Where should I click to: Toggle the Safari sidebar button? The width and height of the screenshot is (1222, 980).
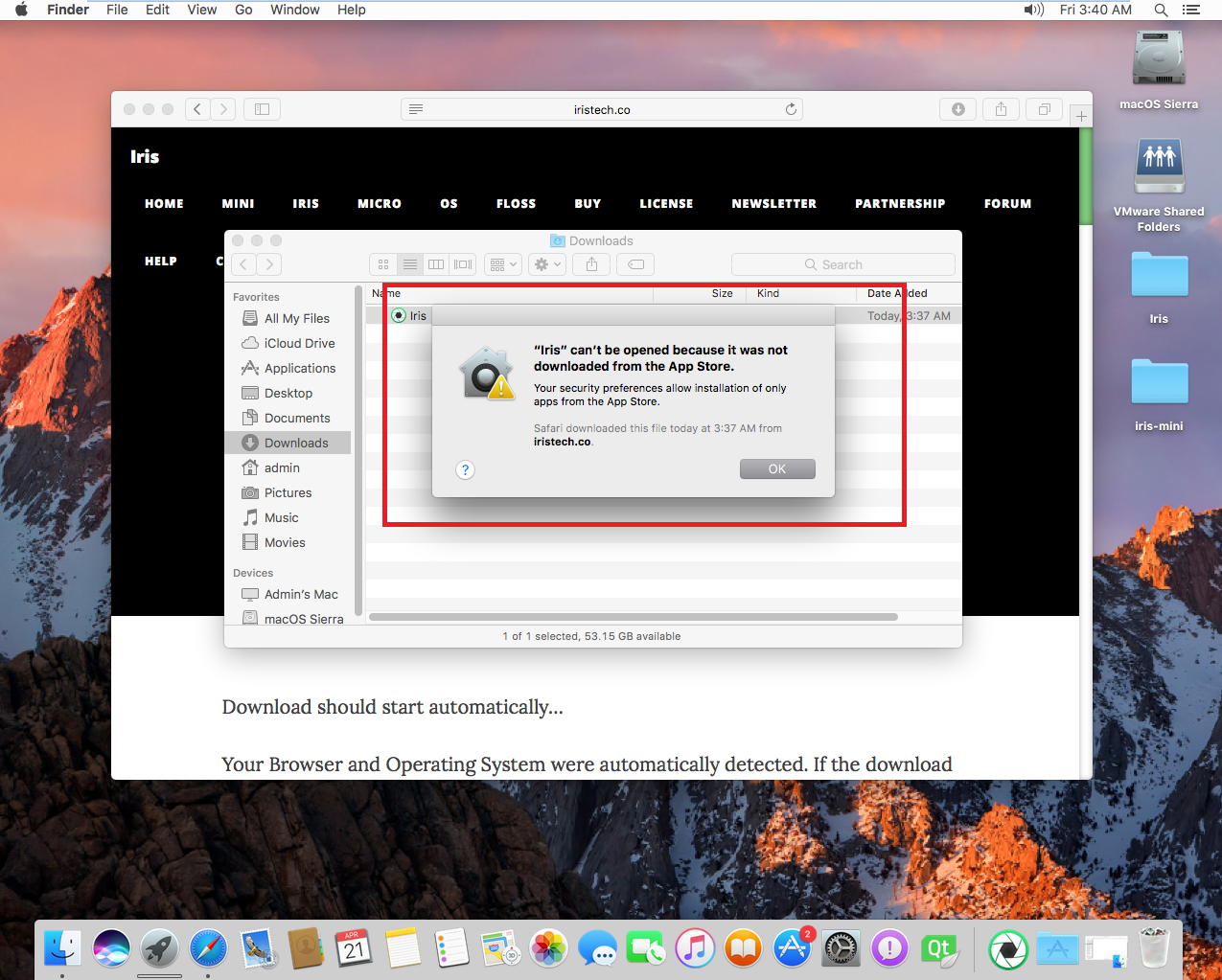tap(262, 109)
